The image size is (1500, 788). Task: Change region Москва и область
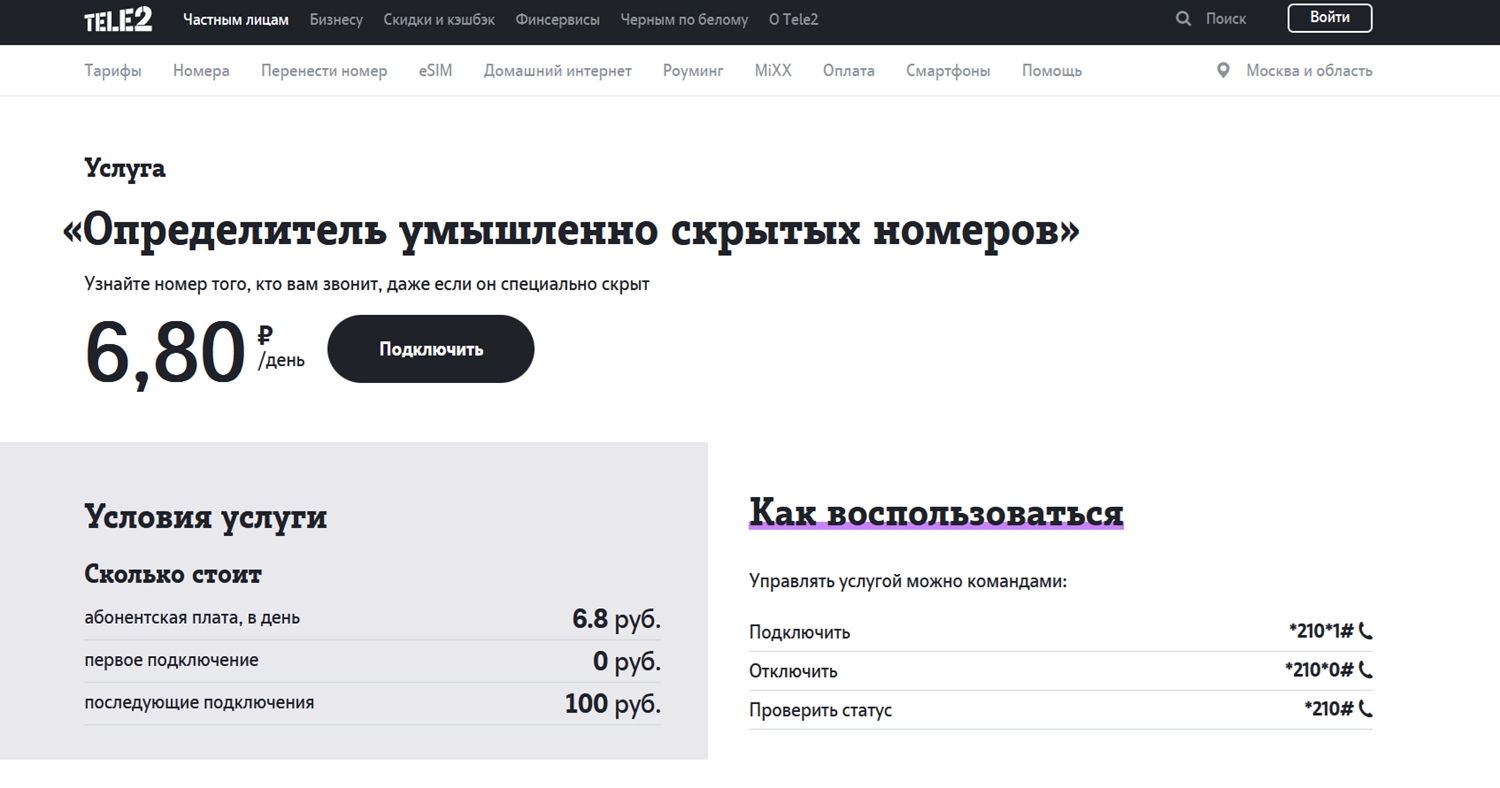point(1309,71)
